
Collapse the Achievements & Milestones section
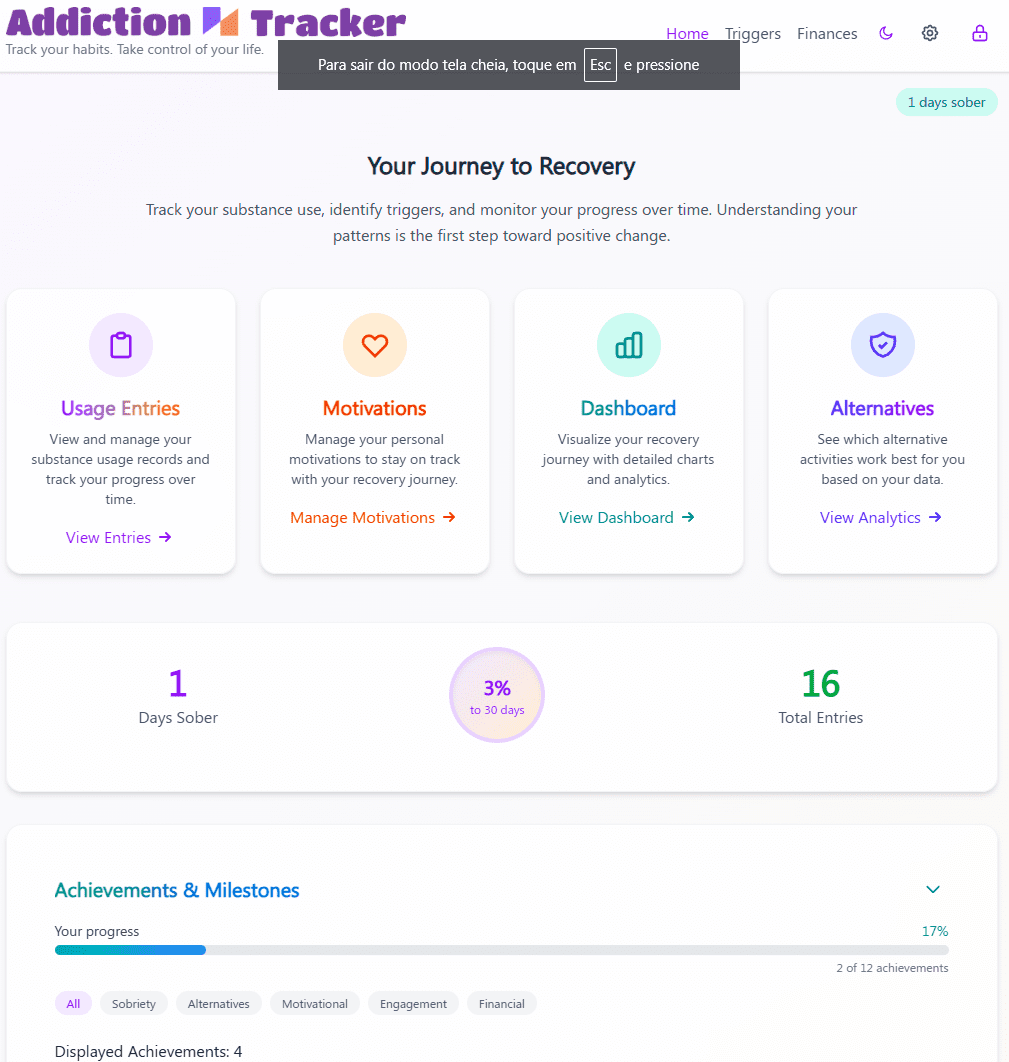pos(932,889)
